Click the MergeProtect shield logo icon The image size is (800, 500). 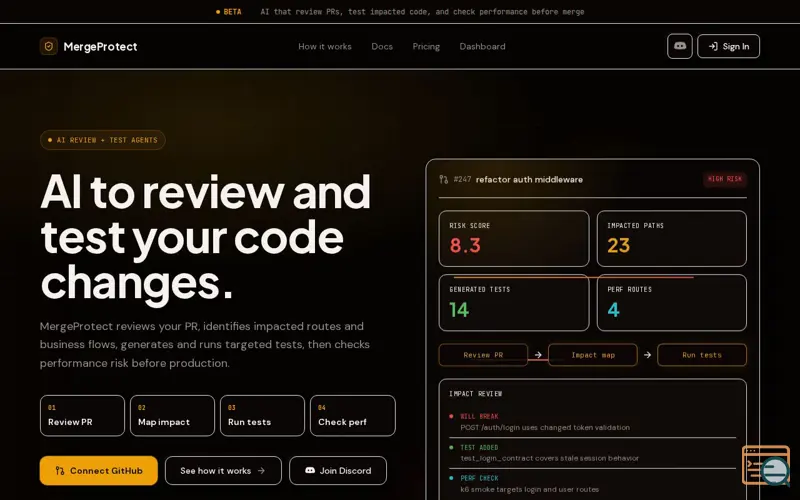48,46
